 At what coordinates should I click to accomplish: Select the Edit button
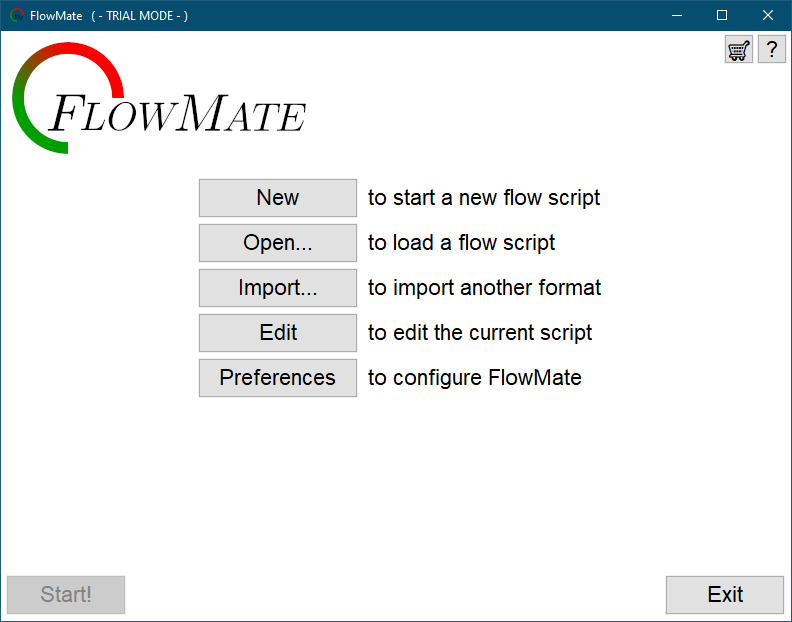pyautogui.click(x=277, y=333)
